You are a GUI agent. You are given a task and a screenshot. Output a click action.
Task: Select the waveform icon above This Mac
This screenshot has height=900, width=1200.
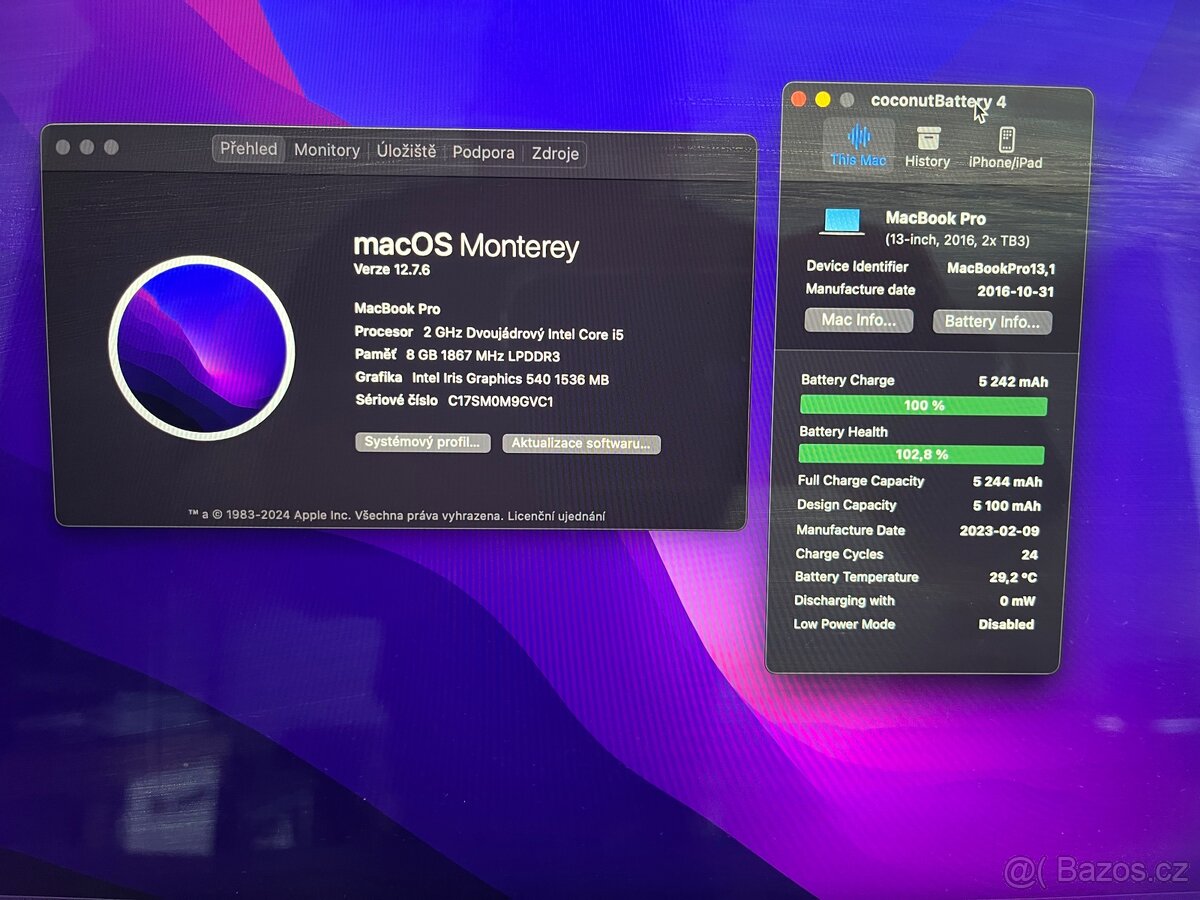(857, 141)
